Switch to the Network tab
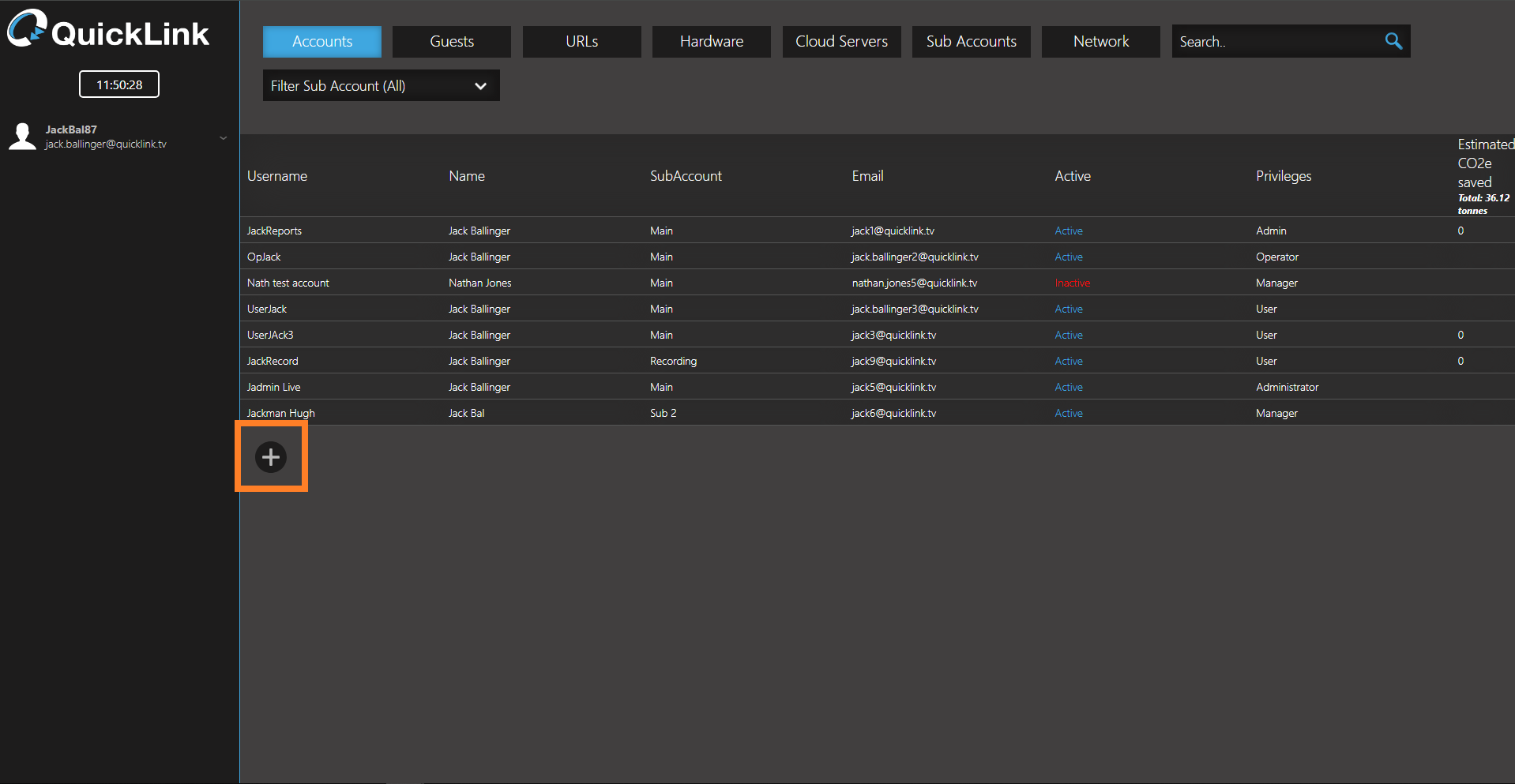The width and height of the screenshot is (1515, 784). point(1100,42)
